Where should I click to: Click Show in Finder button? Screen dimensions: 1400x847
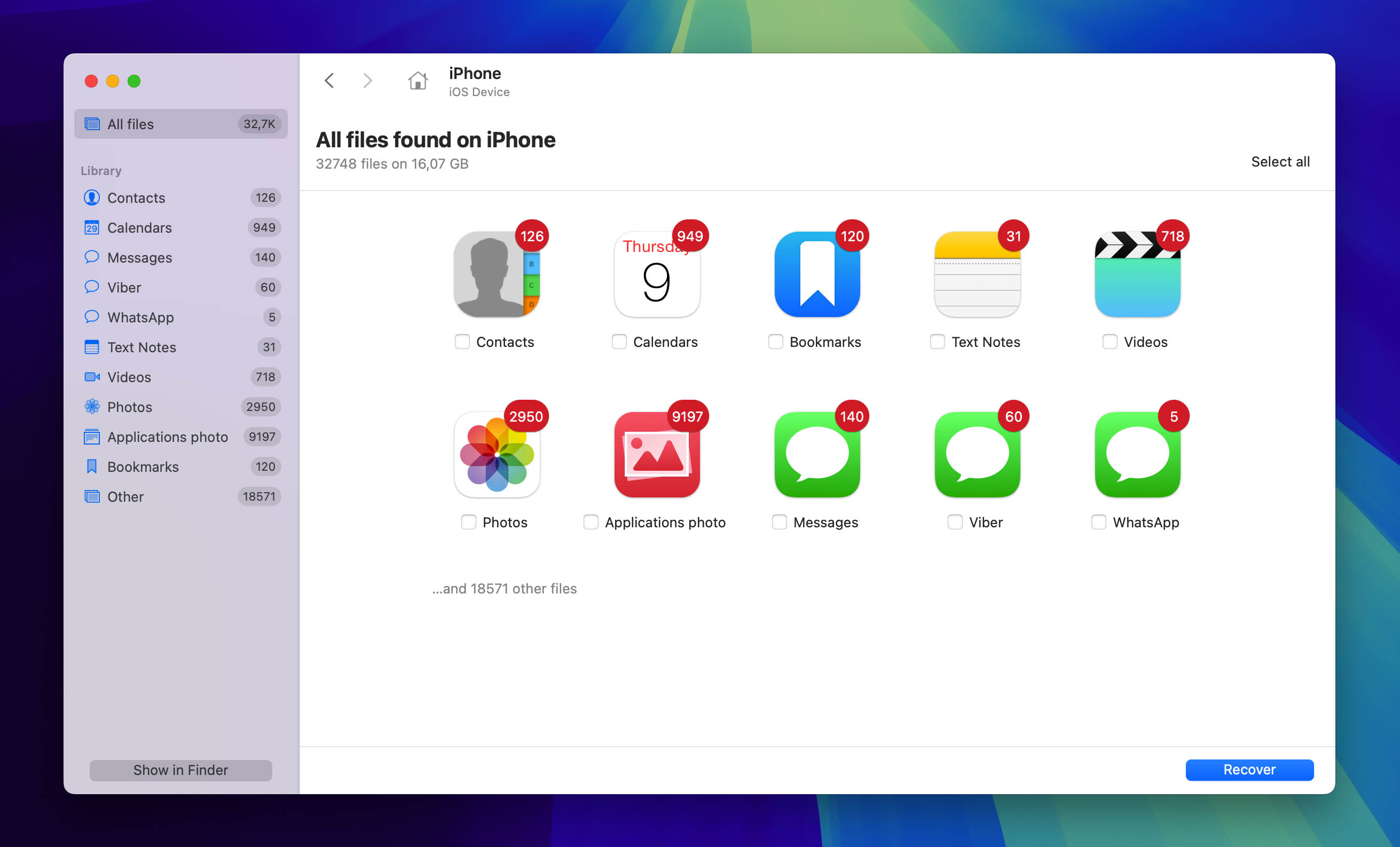point(180,770)
